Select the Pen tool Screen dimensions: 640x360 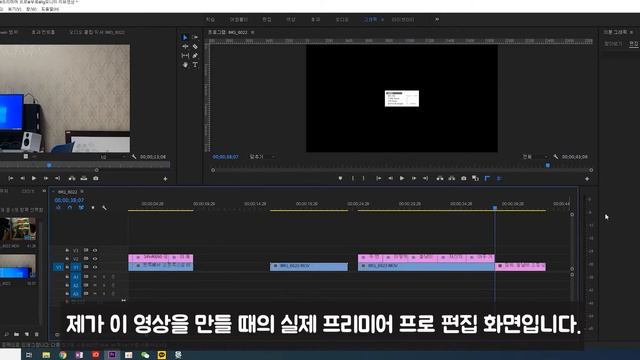pyautogui.click(x=195, y=56)
